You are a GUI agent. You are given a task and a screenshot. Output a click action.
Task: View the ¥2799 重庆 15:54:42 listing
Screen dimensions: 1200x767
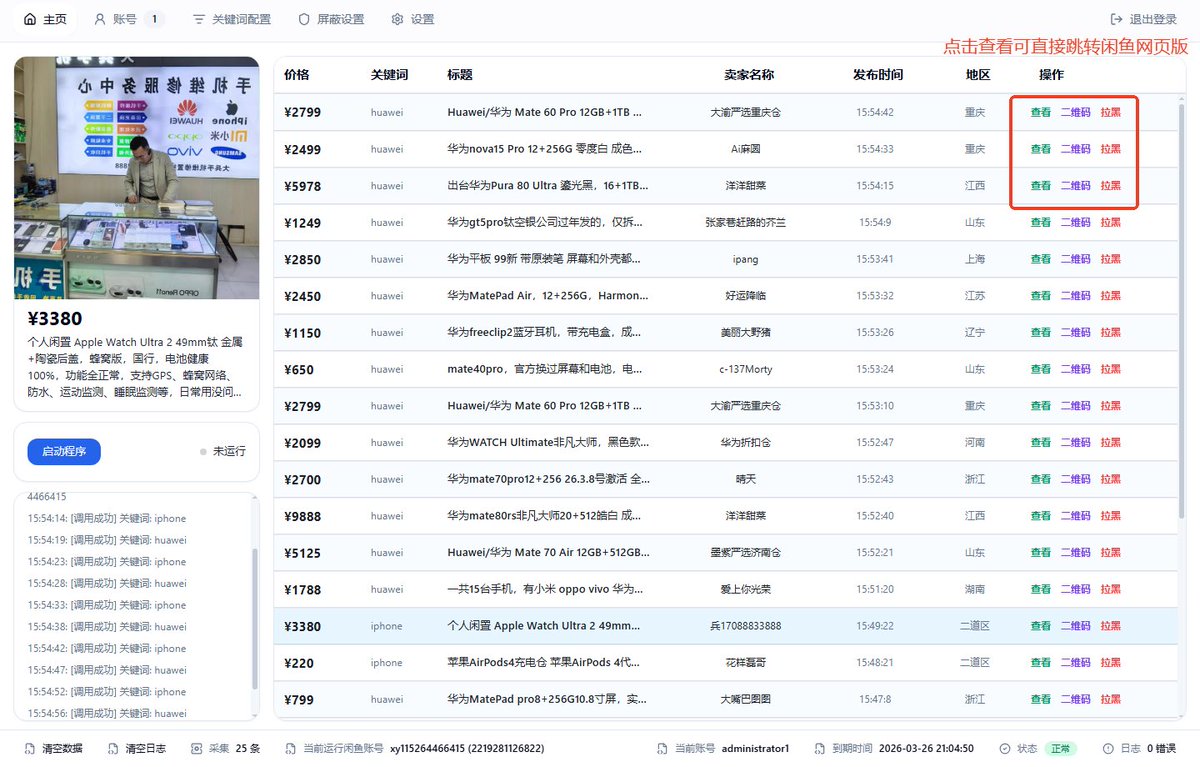point(1041,112)
